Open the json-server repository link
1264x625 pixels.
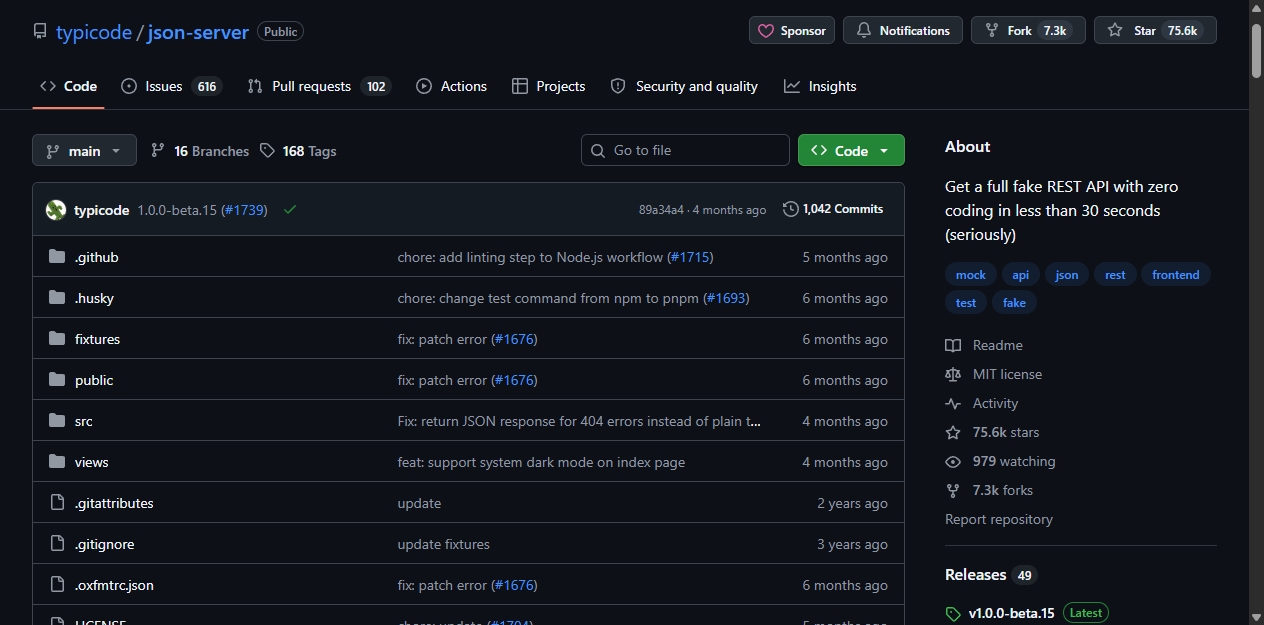point(198,32)
